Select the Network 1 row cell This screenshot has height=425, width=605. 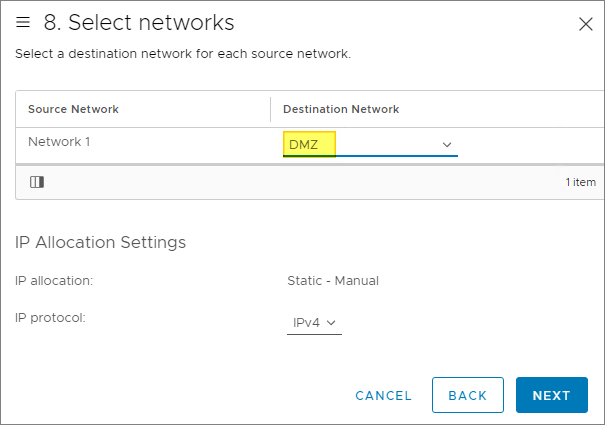click(x=59, y=142)
